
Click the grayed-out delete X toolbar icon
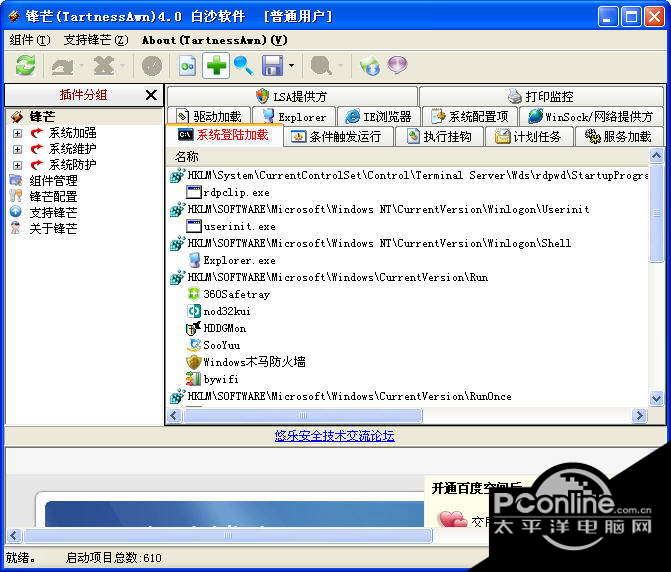tap(104, 66)
